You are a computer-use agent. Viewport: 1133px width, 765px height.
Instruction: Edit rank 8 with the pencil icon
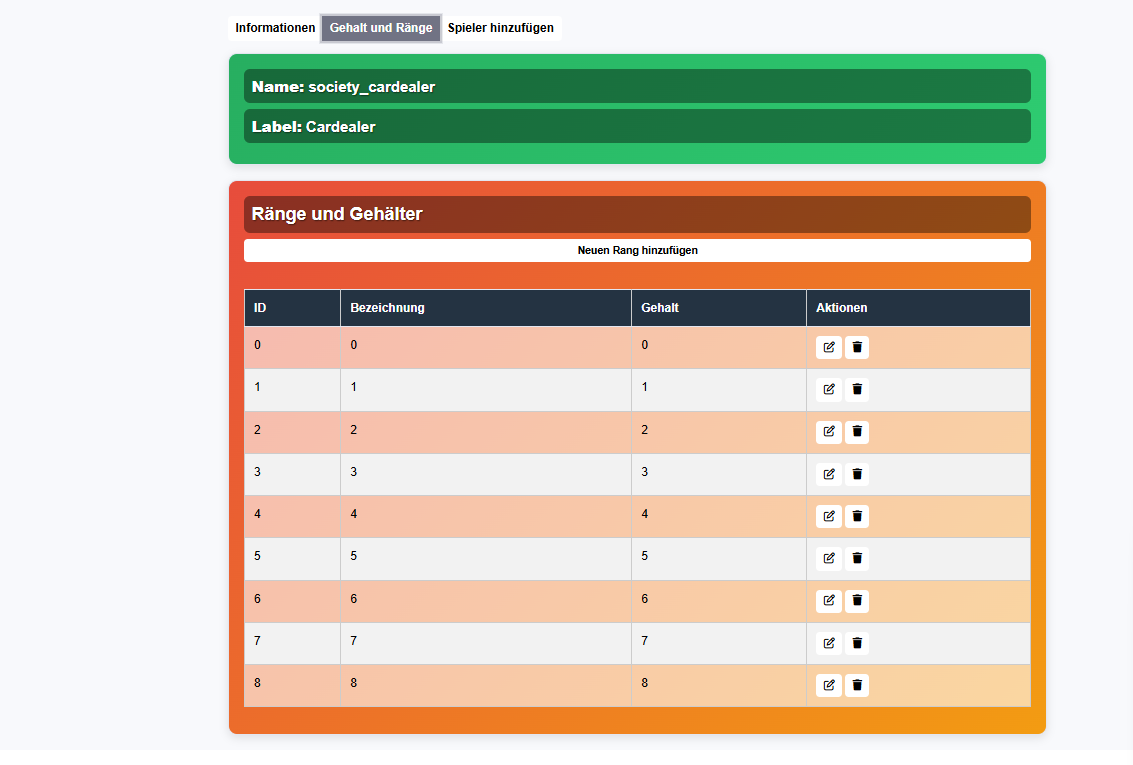(x=828, y=685)
